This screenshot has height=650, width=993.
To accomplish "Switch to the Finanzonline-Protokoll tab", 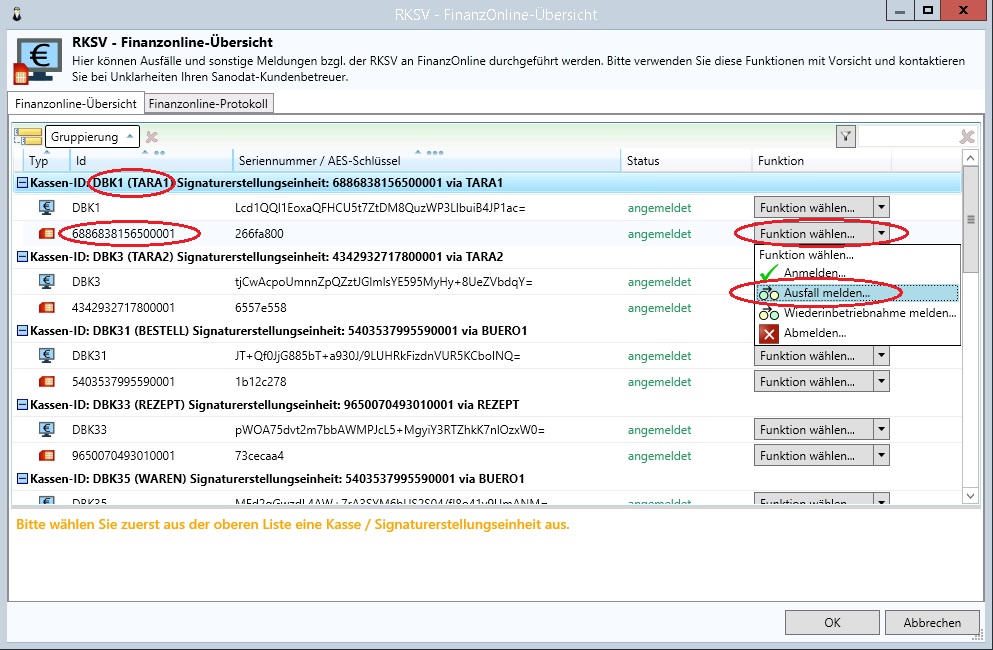I will pos(208,103).
